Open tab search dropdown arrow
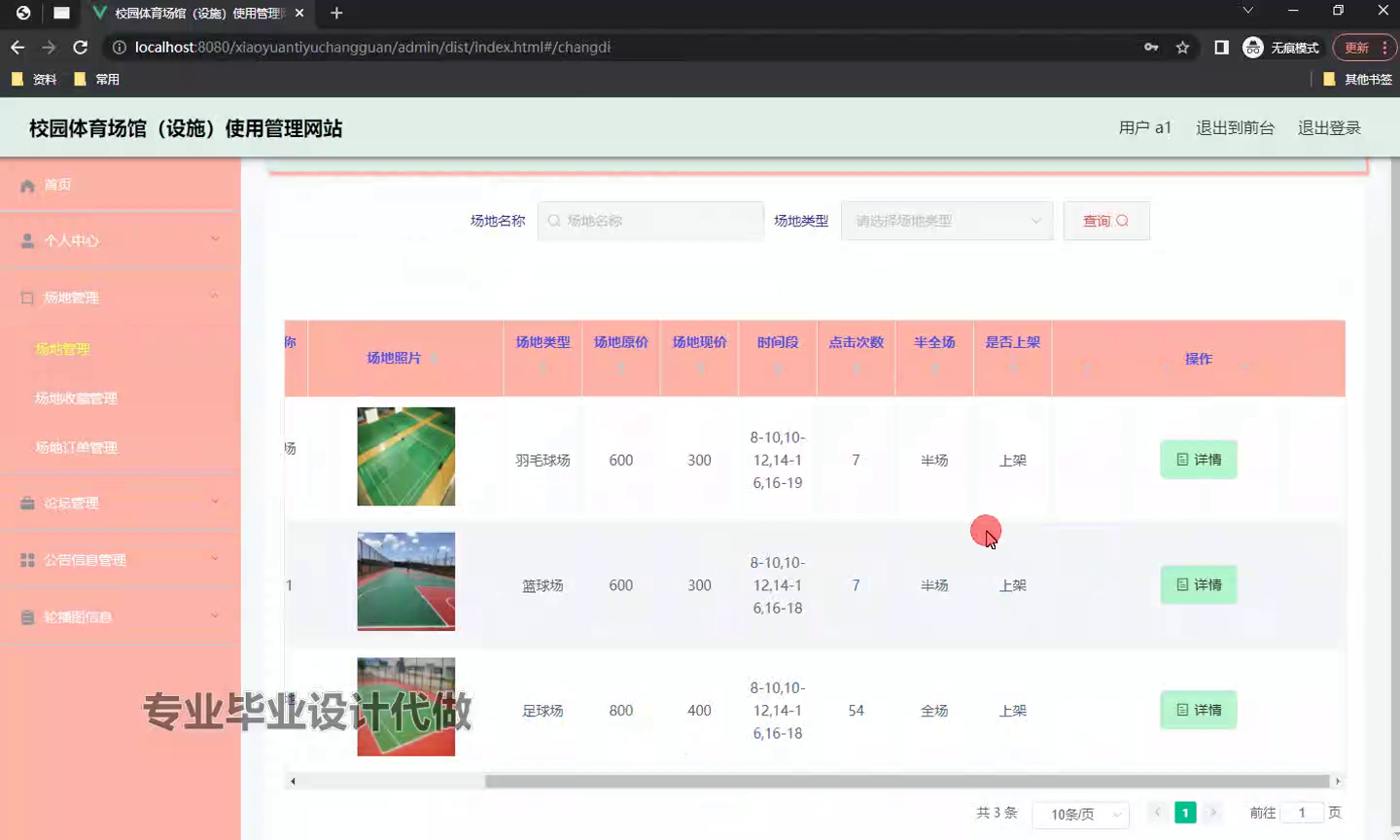This screenshot has height=840, width=1400. tap(1247, 11)
